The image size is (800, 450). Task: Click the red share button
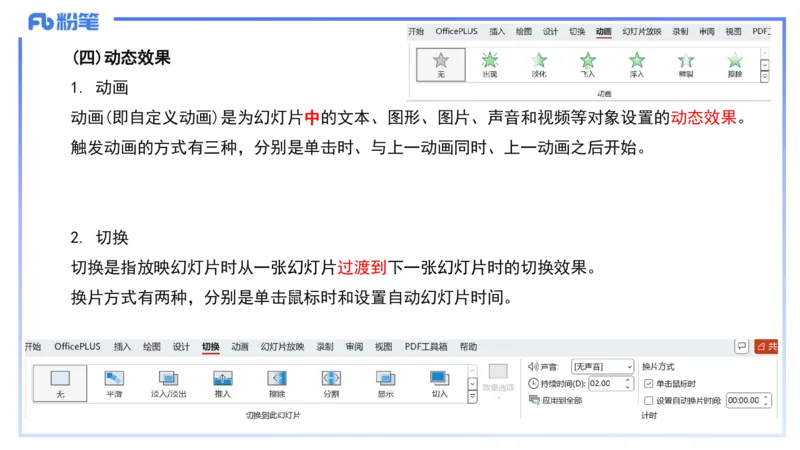point(766,346)
